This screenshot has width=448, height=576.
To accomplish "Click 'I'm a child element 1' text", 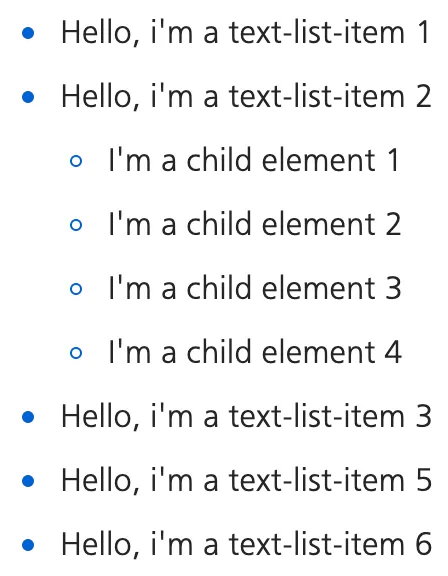I will pos(254,160).
